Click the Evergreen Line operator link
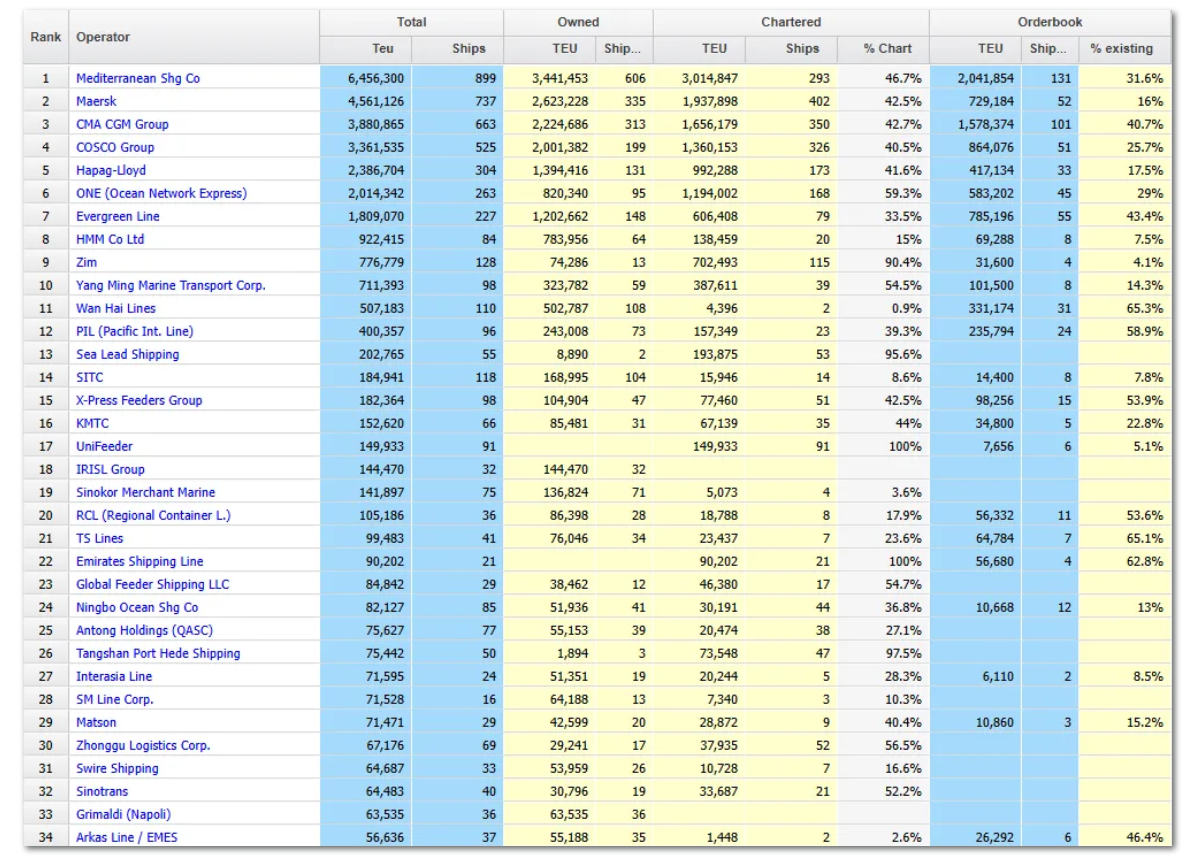Screen dimensions: 1200x861 pos(118,216)
